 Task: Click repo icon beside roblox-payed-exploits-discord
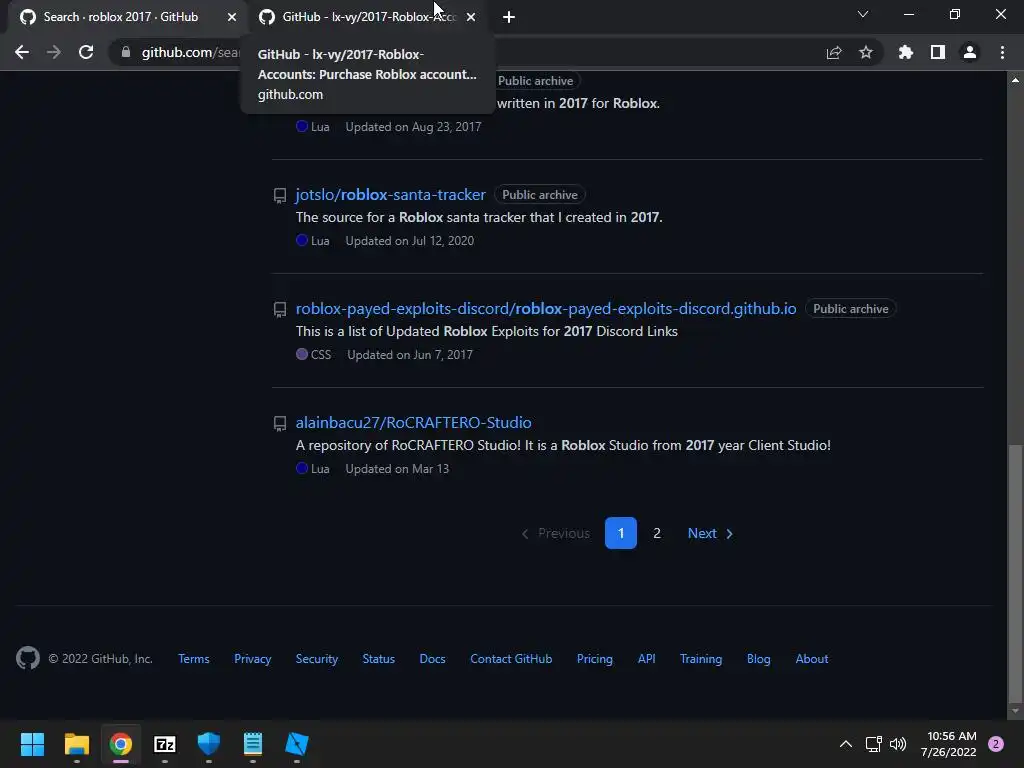point(280,310)
